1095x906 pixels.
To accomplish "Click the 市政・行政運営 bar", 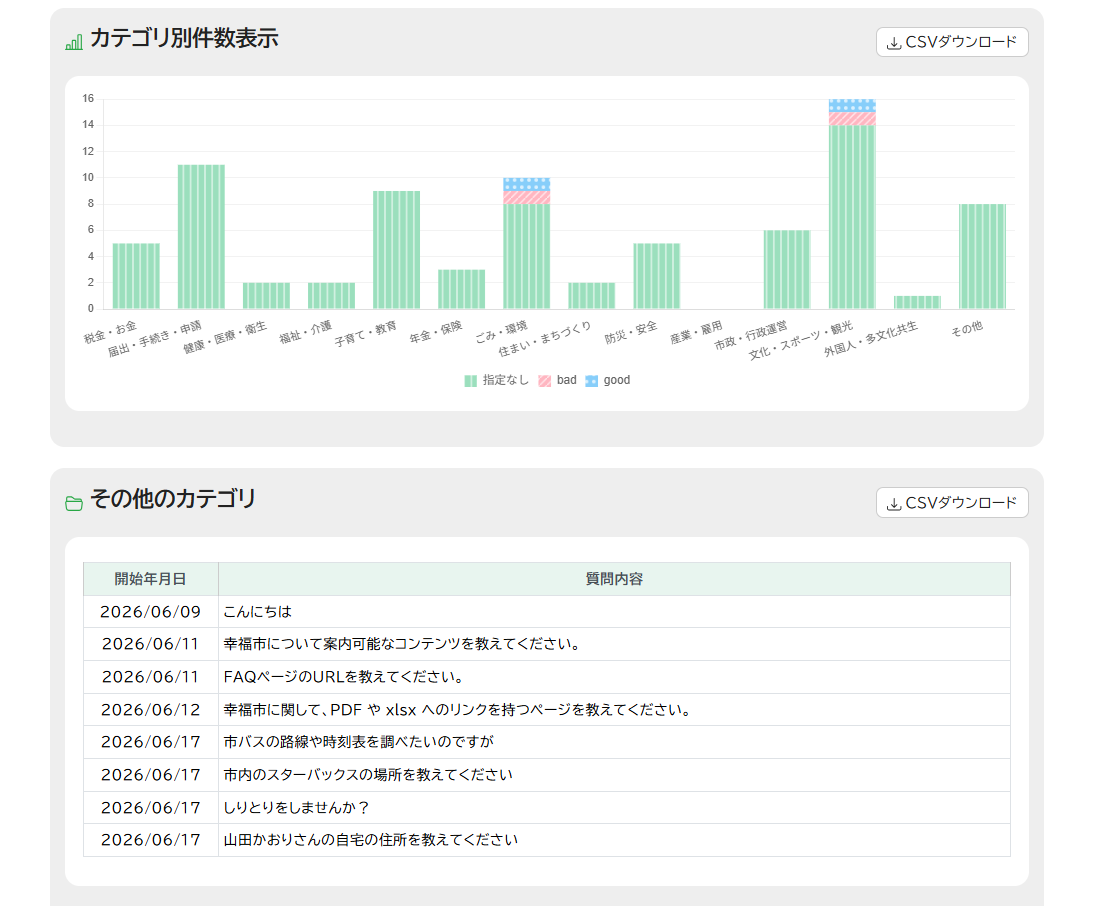I will [x=787, y=270].
